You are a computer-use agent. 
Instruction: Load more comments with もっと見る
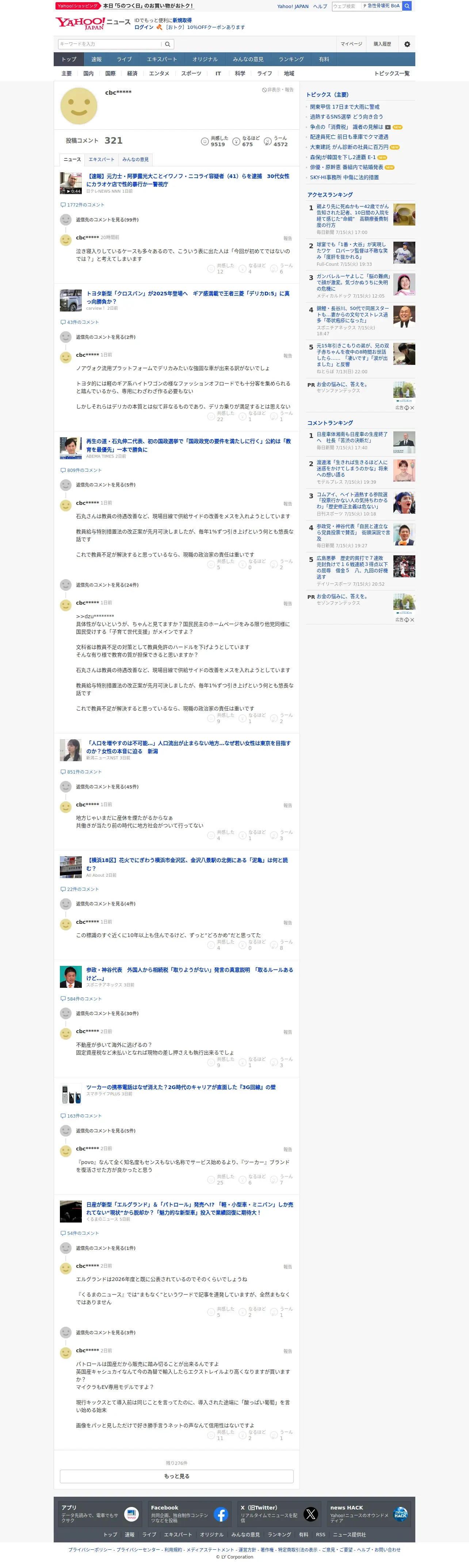(176, 1476)
